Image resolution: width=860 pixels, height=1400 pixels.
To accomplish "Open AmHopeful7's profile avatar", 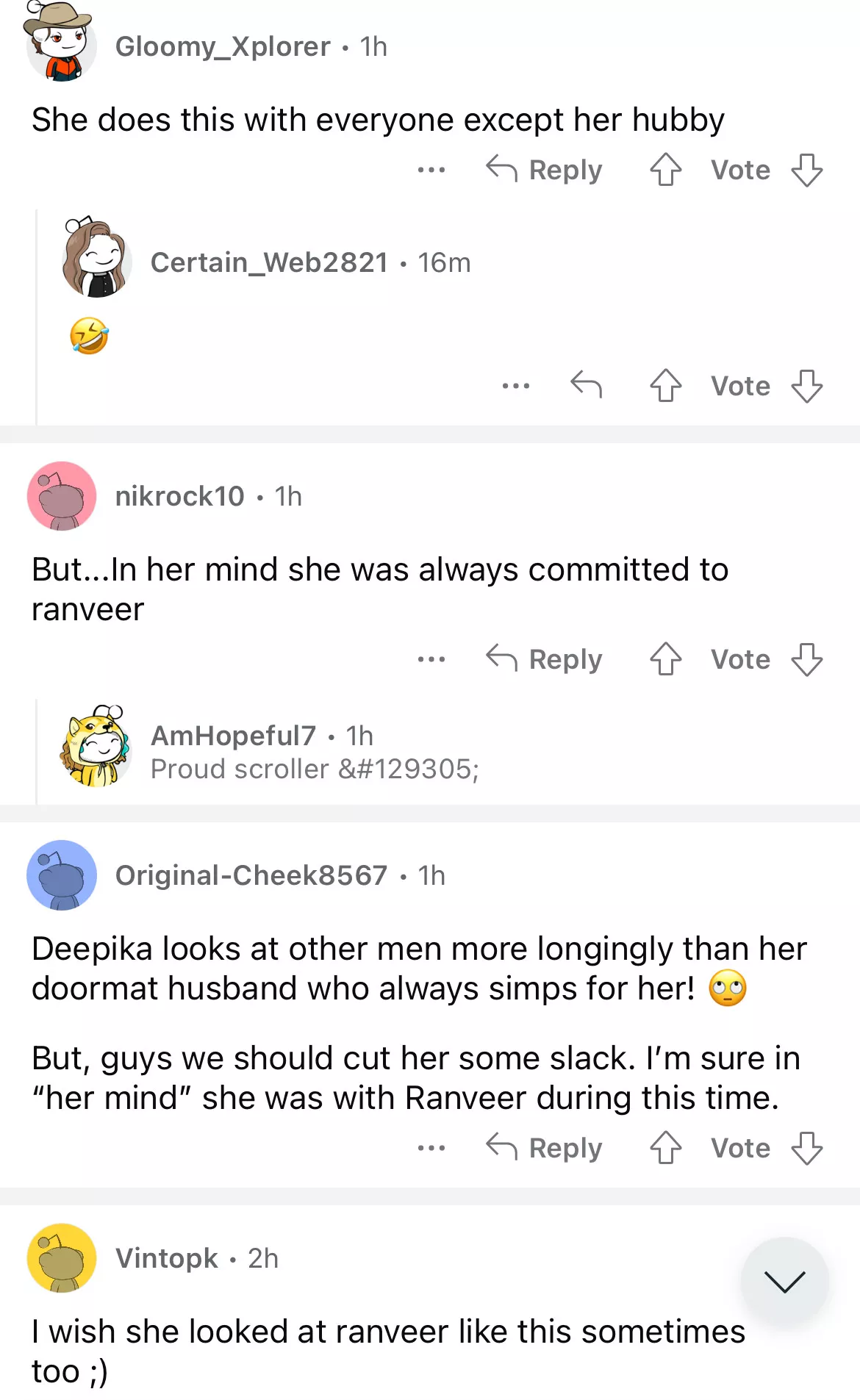I will click(96, 747).
